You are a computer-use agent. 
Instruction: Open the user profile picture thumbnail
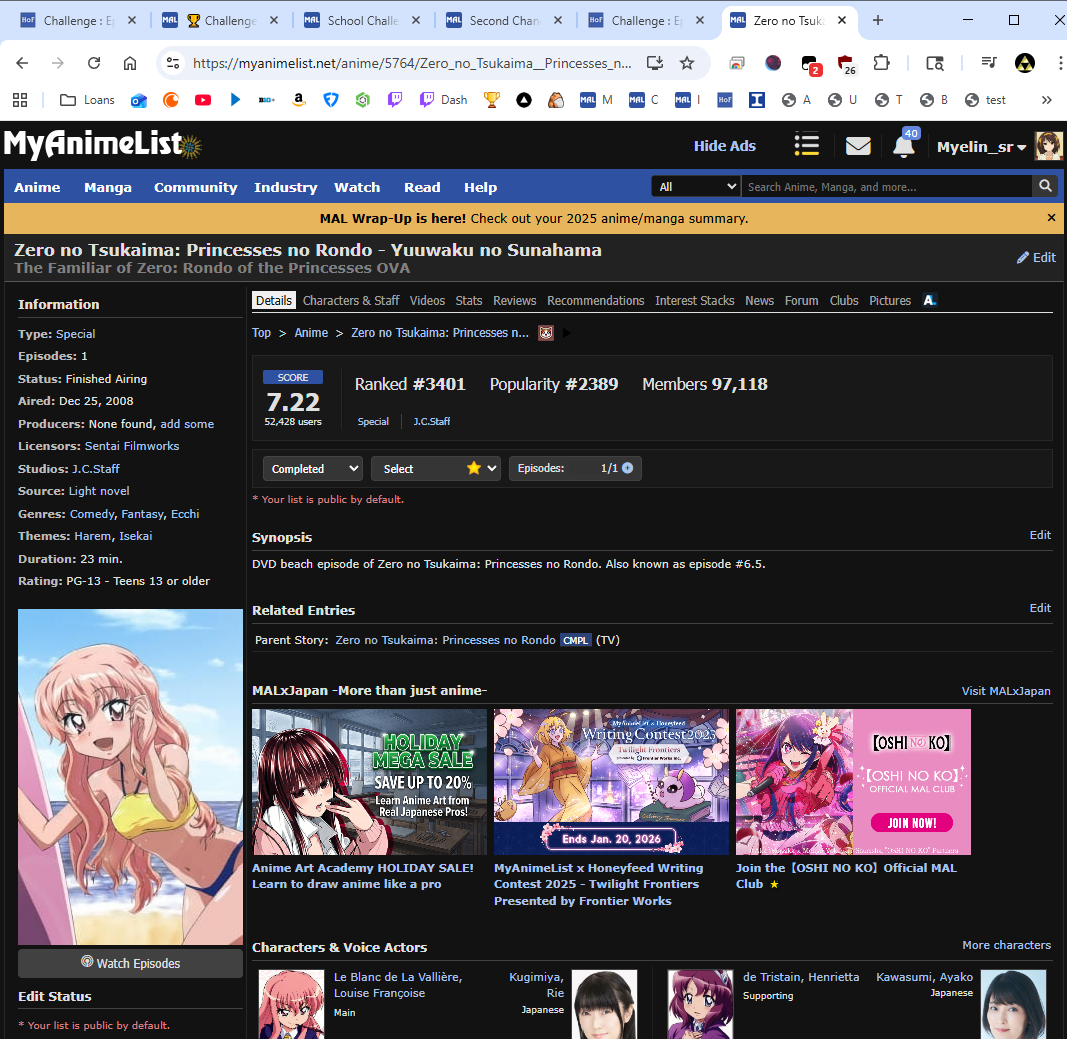1048,146
